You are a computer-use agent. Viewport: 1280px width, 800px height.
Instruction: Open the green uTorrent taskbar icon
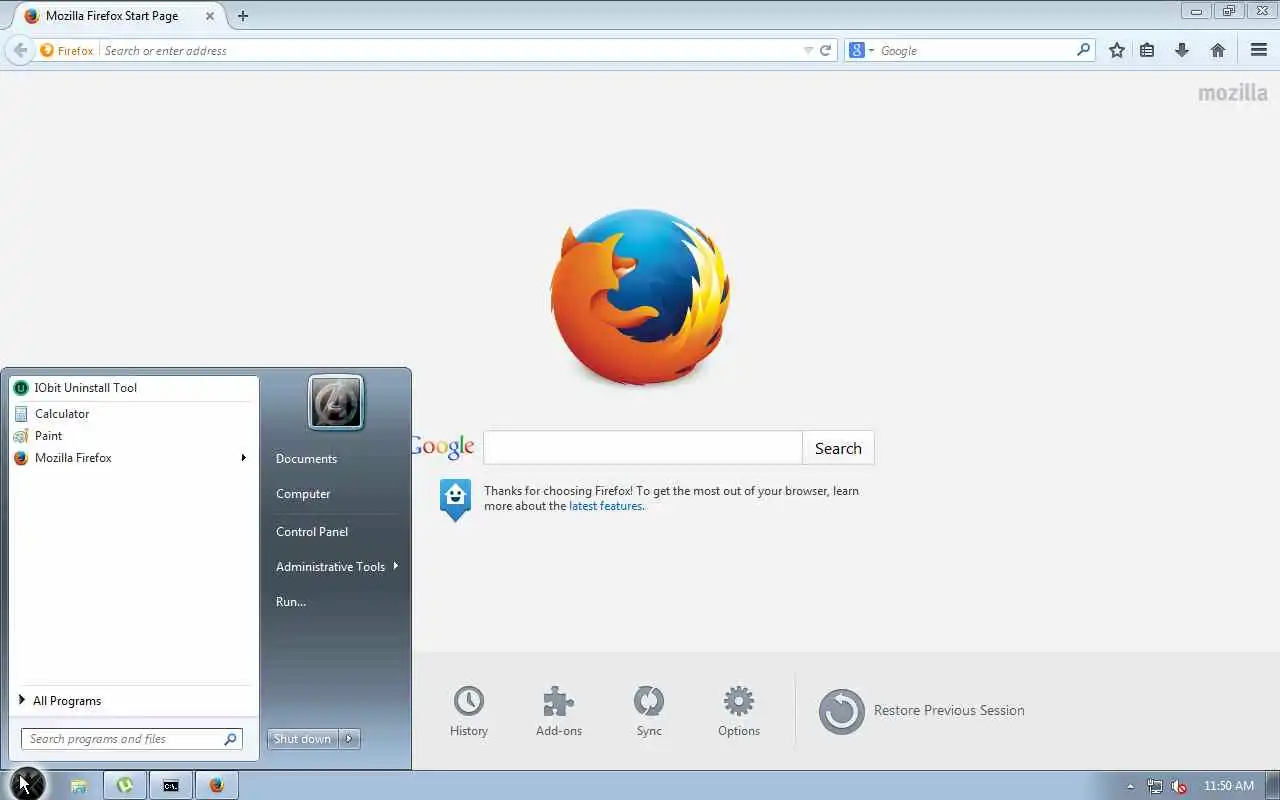pyautogui.click(x=125, y=786)
